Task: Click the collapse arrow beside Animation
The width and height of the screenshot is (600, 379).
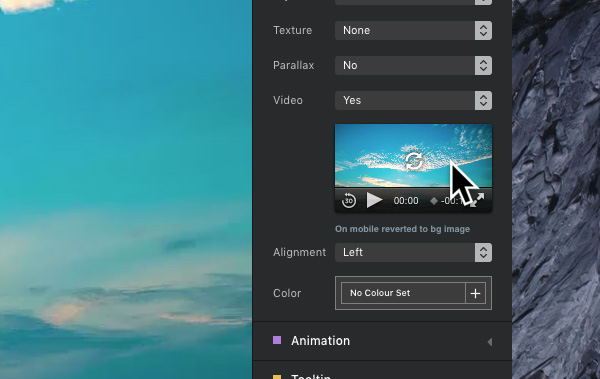Action: point(490,342)
